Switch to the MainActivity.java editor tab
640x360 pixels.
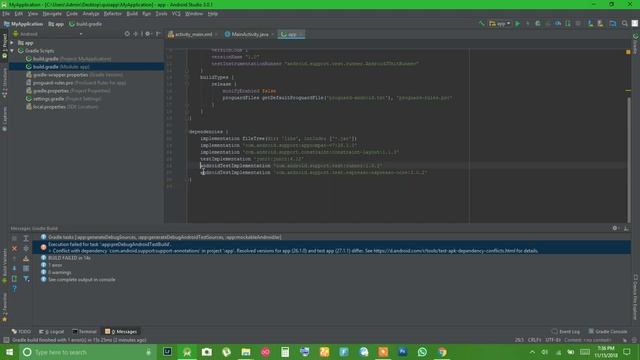[x=249, y=34]
